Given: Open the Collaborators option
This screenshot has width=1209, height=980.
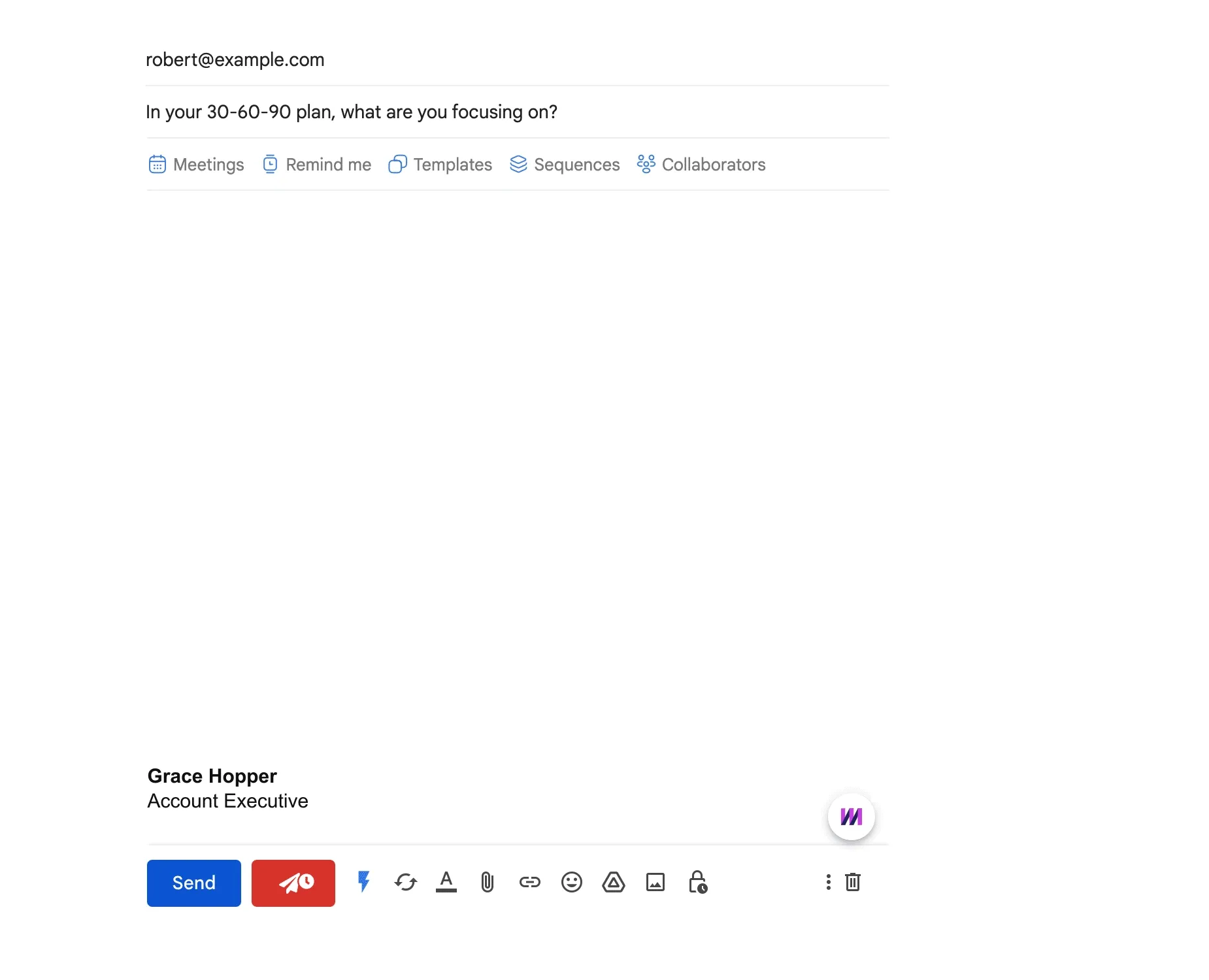Looking at the screenshot, I should pyautogui.click(x=701, y=165).
